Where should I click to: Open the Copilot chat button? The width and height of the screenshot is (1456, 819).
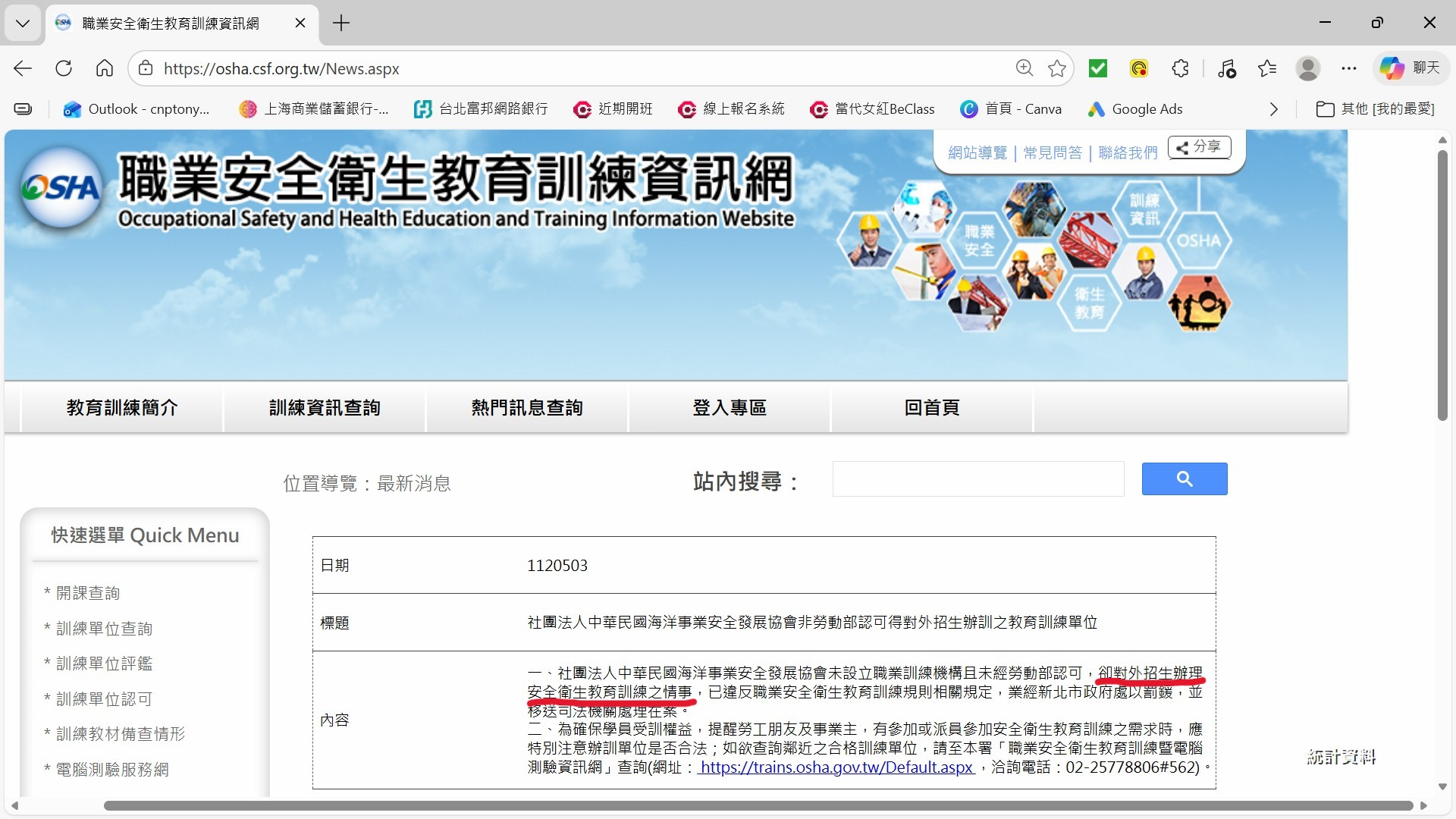(1410, 68)
